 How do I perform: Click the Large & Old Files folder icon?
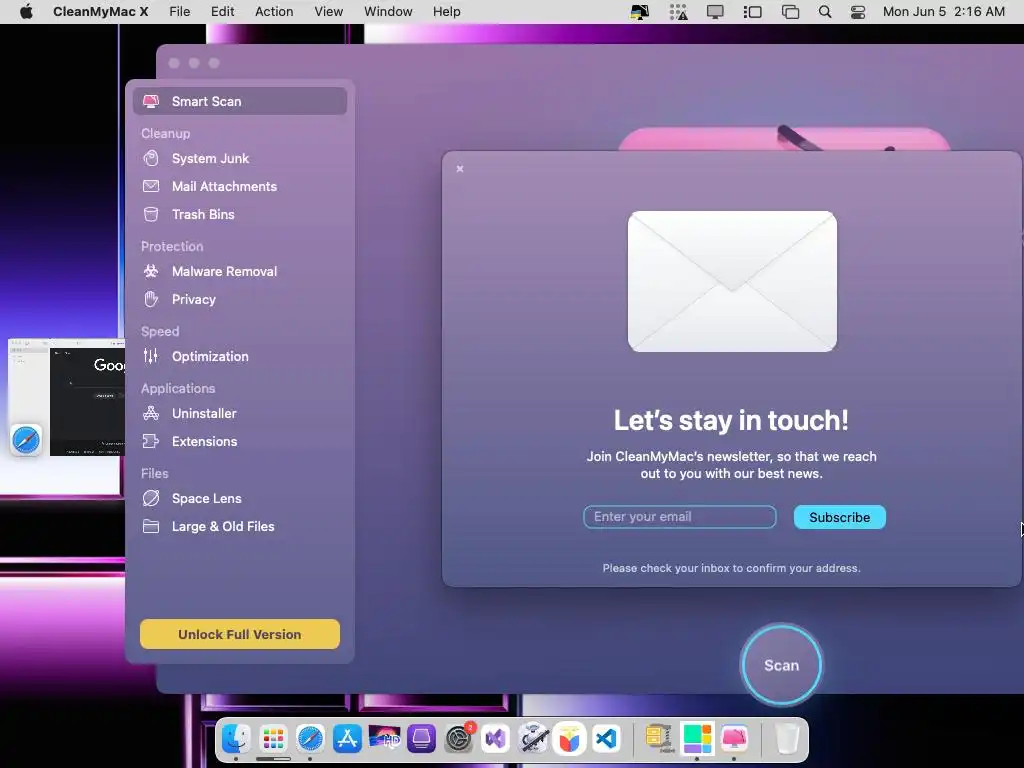pos(151,526)
